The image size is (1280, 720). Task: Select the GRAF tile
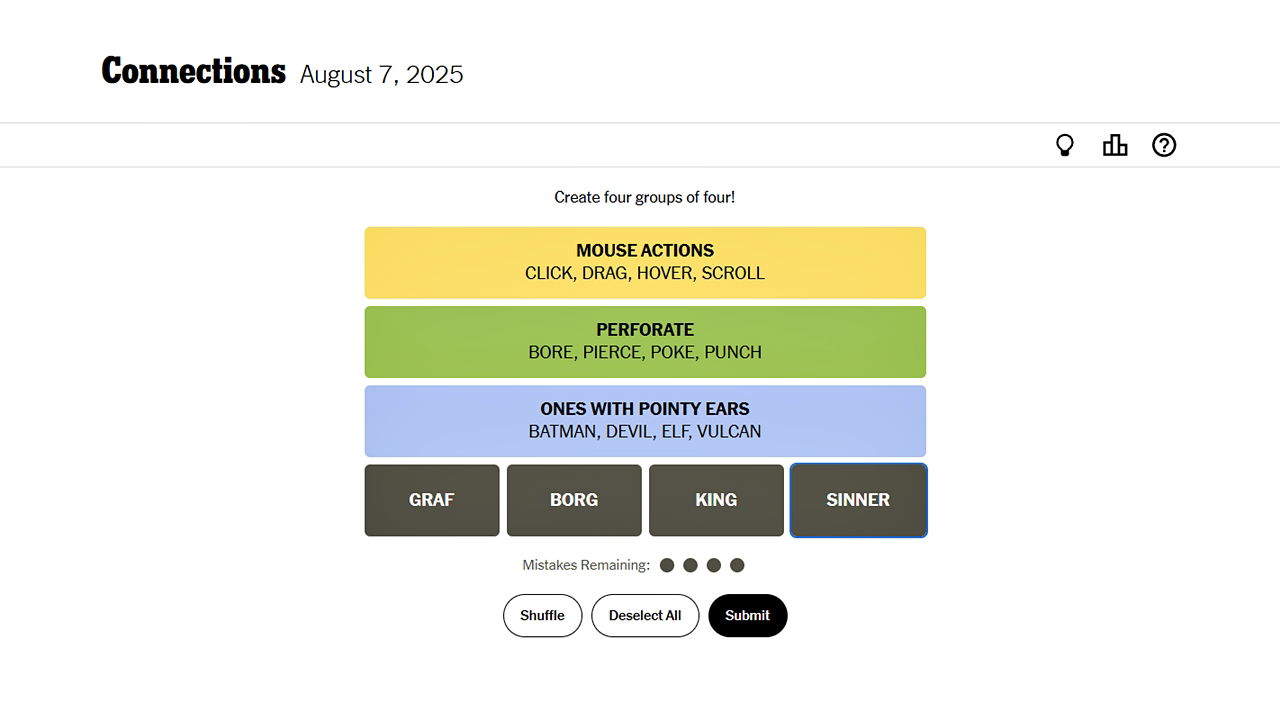[x=432, y=500]
